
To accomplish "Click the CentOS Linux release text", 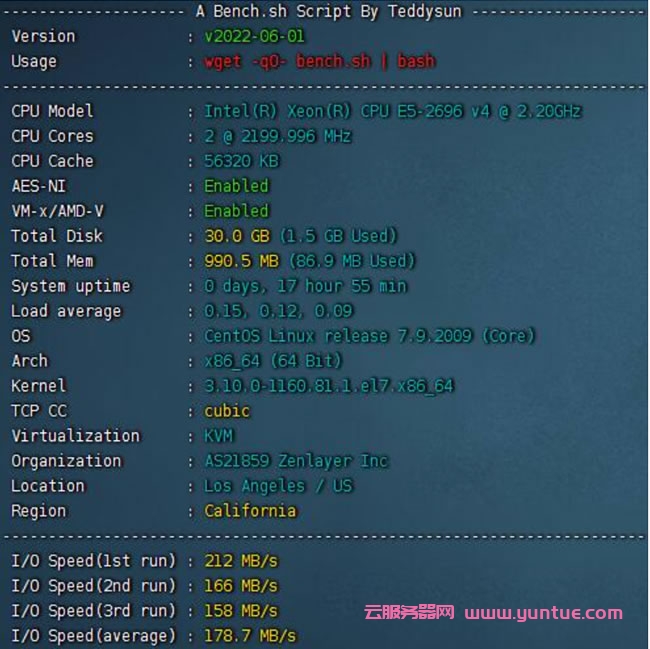I will (369, 336).
